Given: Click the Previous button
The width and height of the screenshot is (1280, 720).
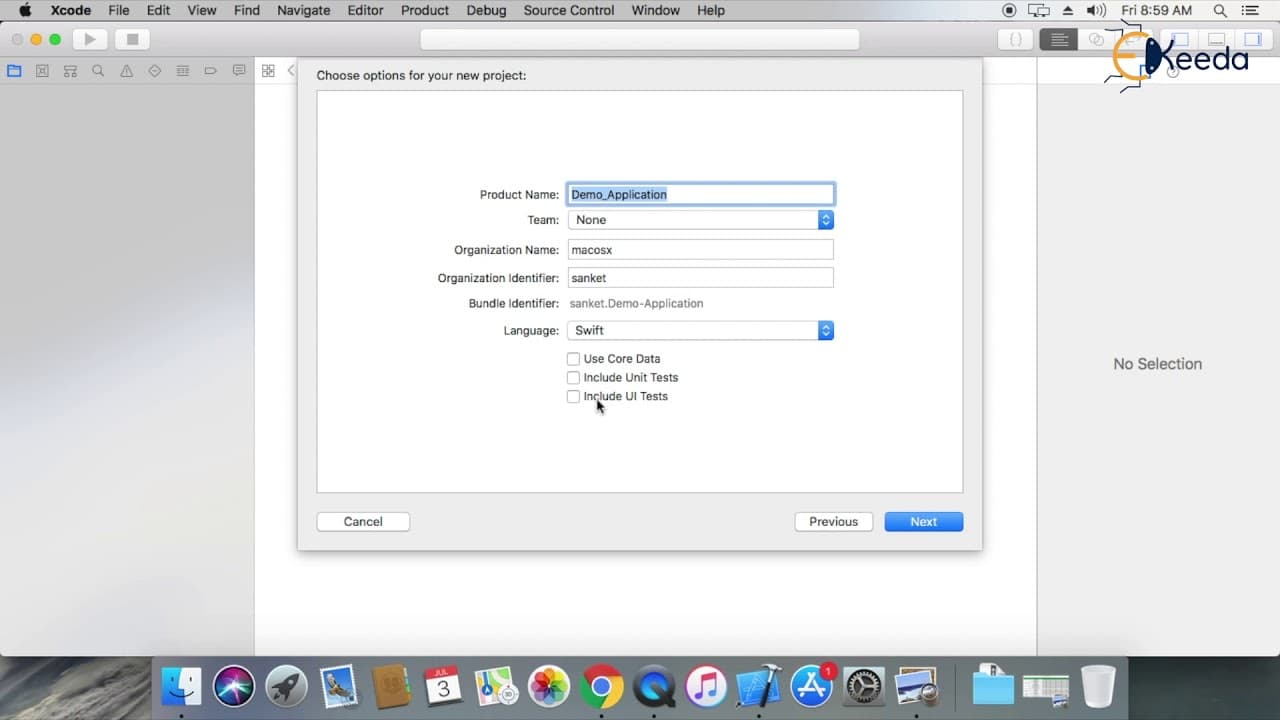Looking at the screenshot, I should pos(834,521).
